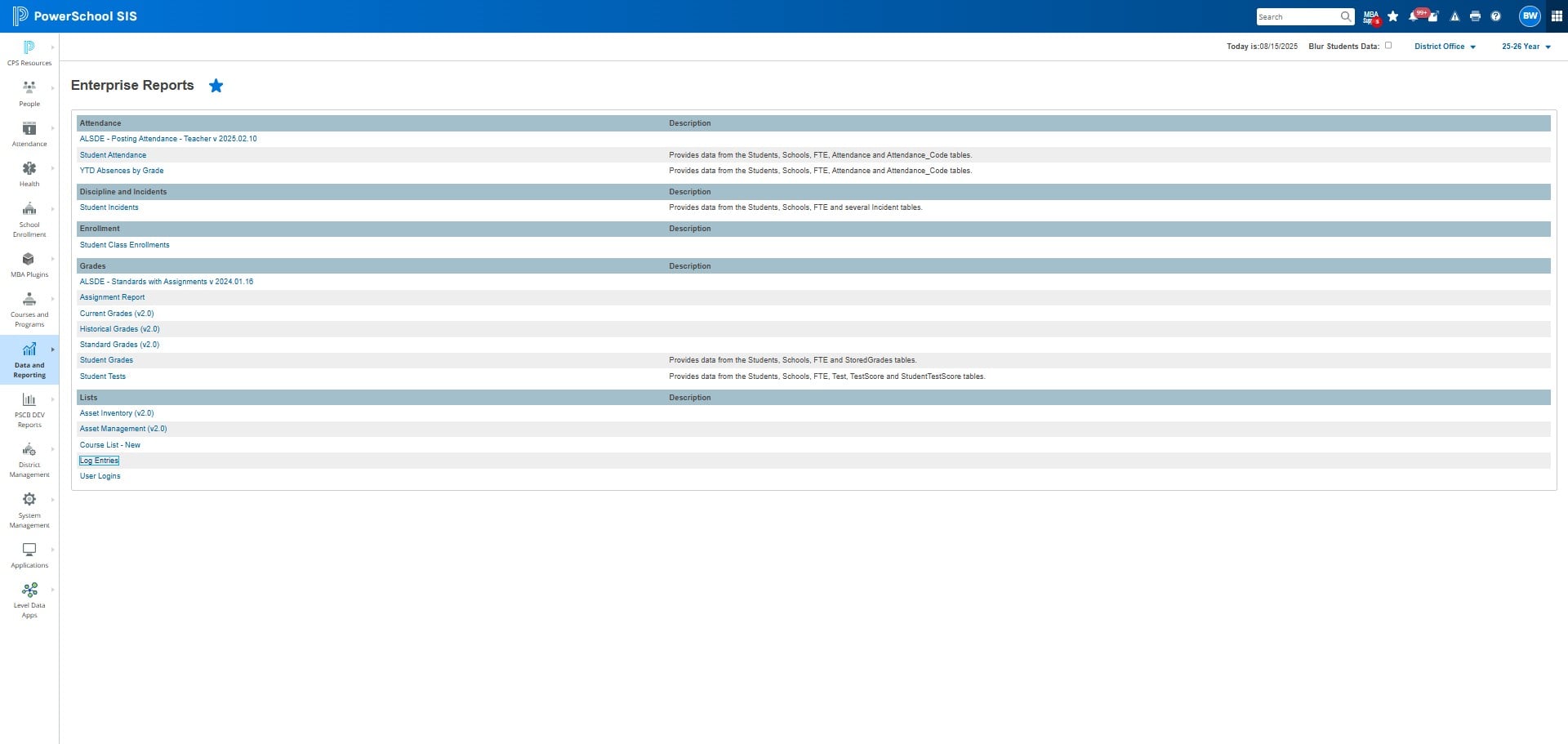Expand the People submenu arrow

[53, 88]
